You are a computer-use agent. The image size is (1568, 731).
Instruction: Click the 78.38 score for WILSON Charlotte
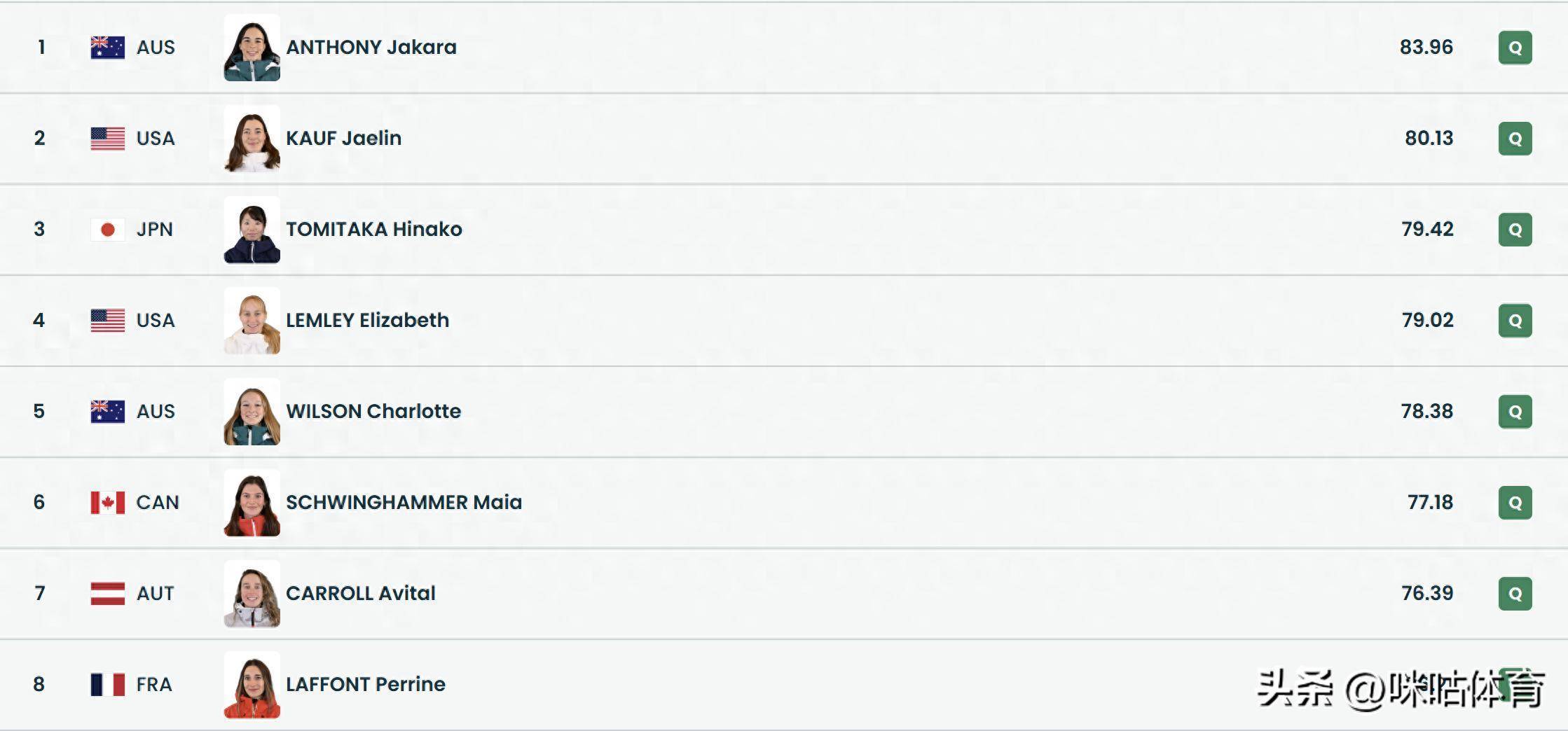coord(1426,412)
